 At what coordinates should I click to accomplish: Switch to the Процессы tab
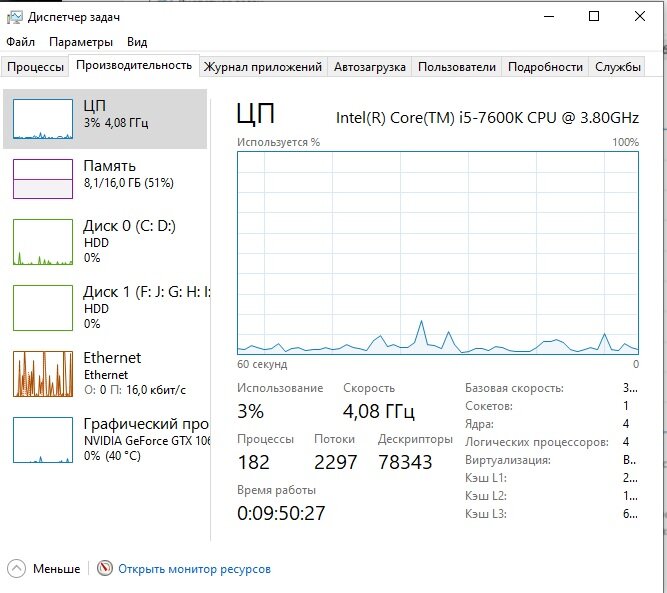[x=35, y=67]
